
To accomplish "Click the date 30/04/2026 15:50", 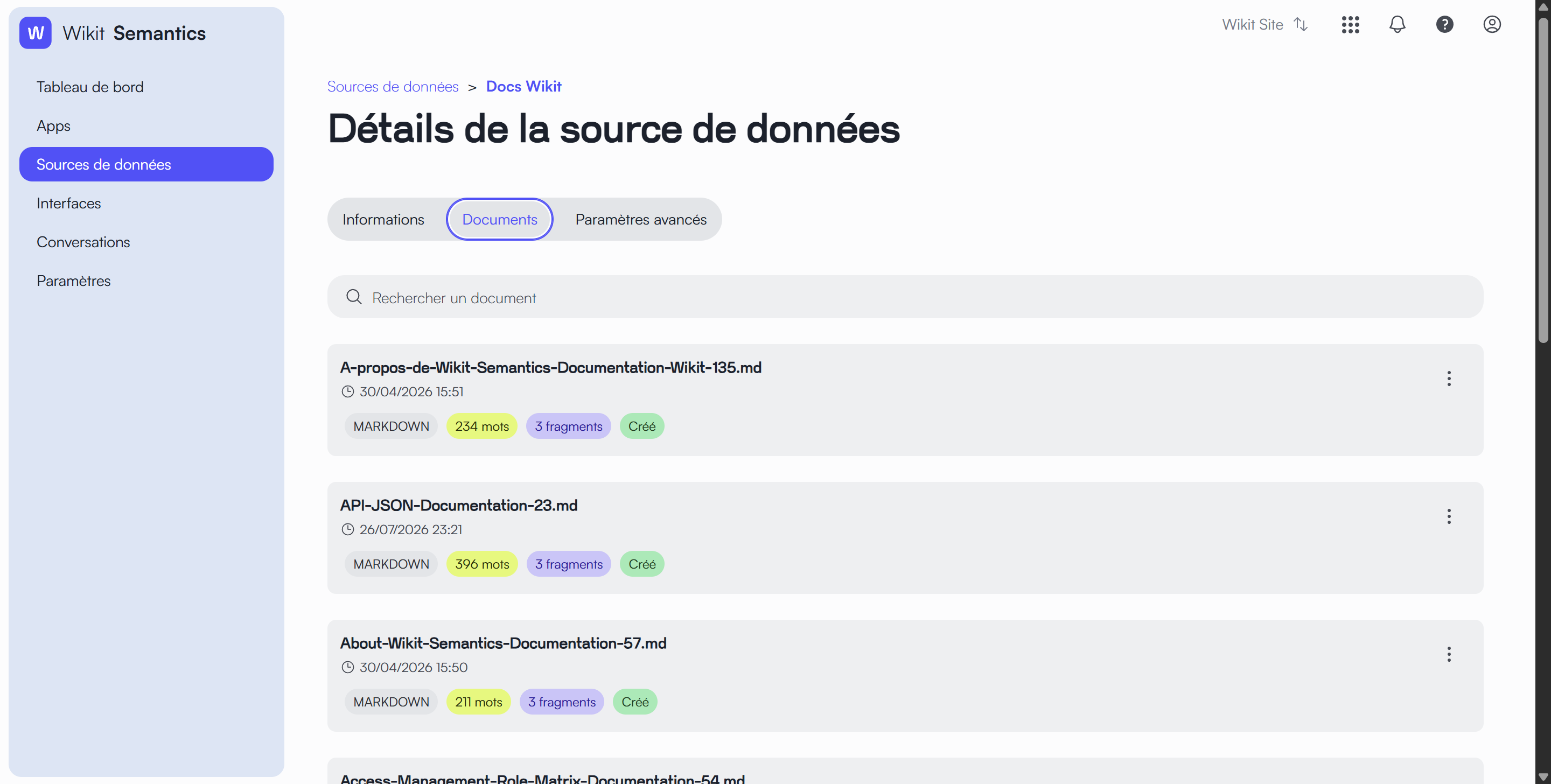I will click(x=414, y=668).
